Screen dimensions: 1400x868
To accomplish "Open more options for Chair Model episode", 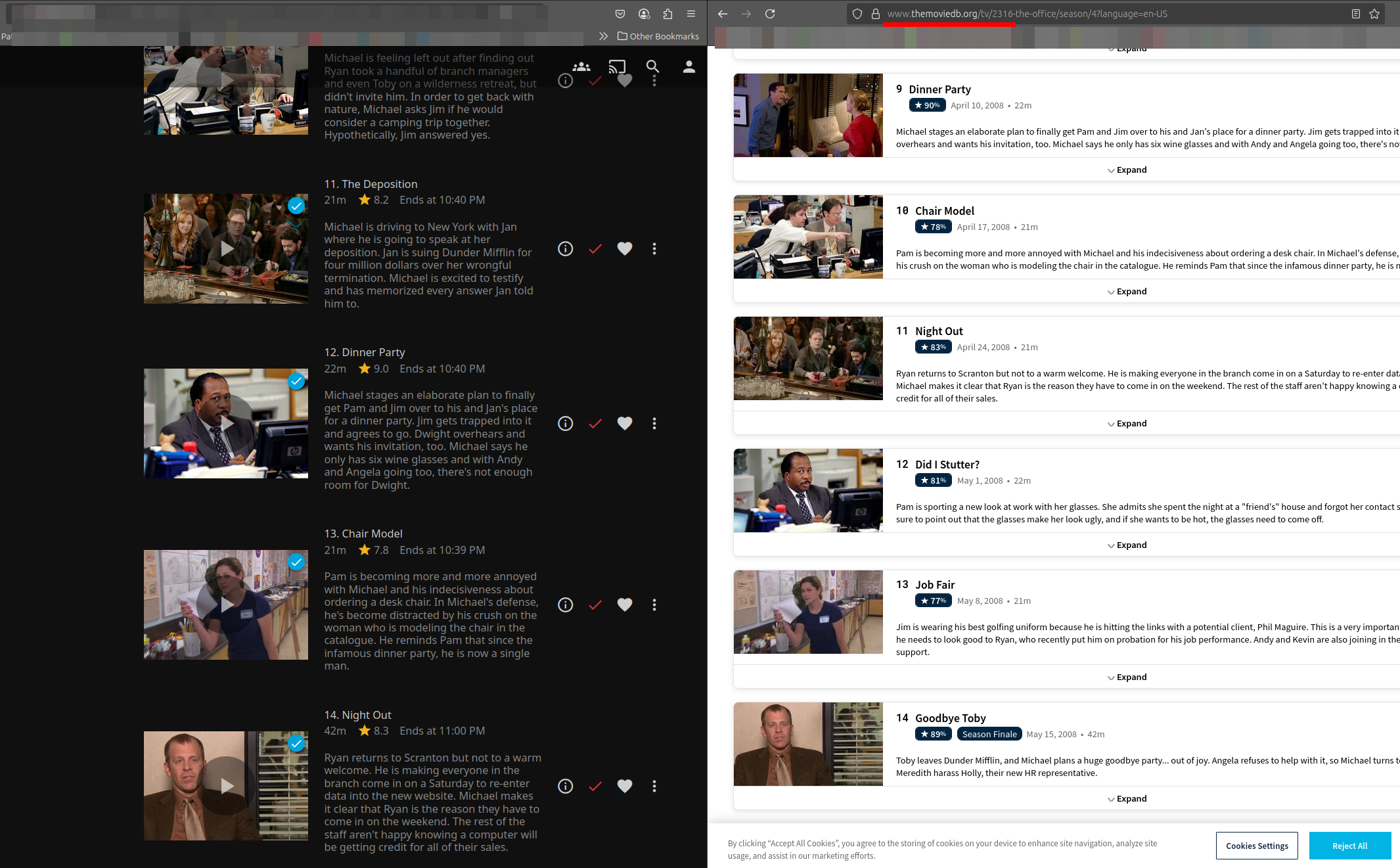I will pos(654,605).
